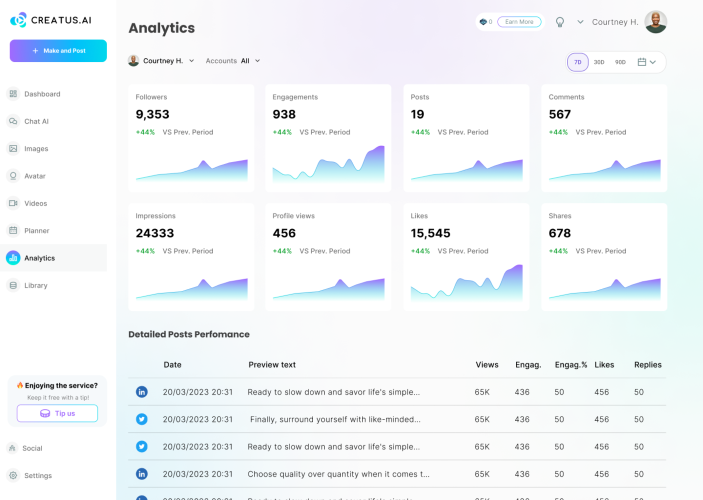This screenshot has height=500, width=703.
Task: Click the Videos camera icon
Action: point(13,203)
